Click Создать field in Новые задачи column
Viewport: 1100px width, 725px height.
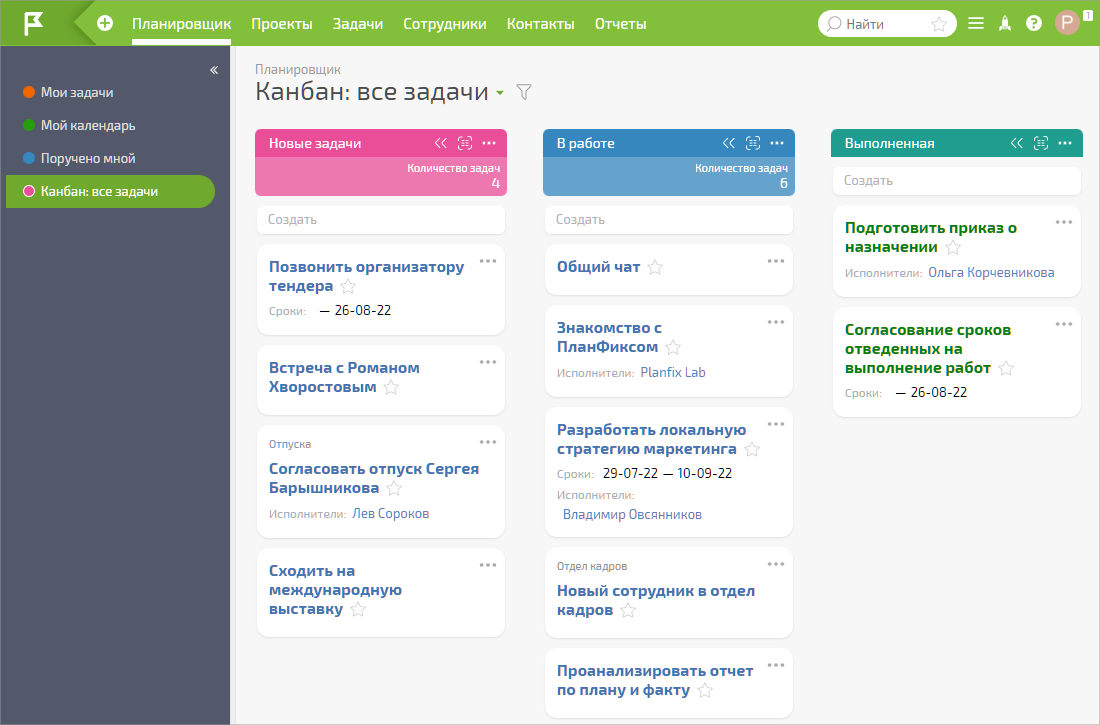point(381,220)
